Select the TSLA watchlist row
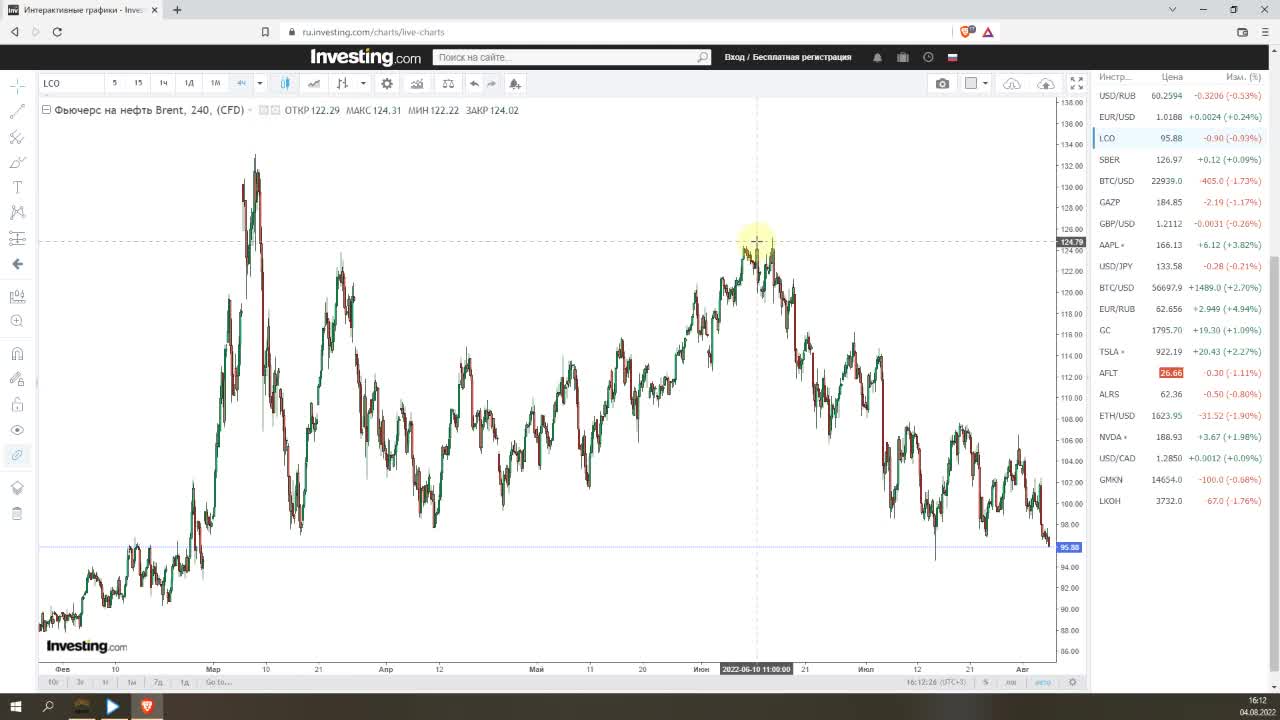Viewport: 1280px width, 720px height. tap(1181, 352)
